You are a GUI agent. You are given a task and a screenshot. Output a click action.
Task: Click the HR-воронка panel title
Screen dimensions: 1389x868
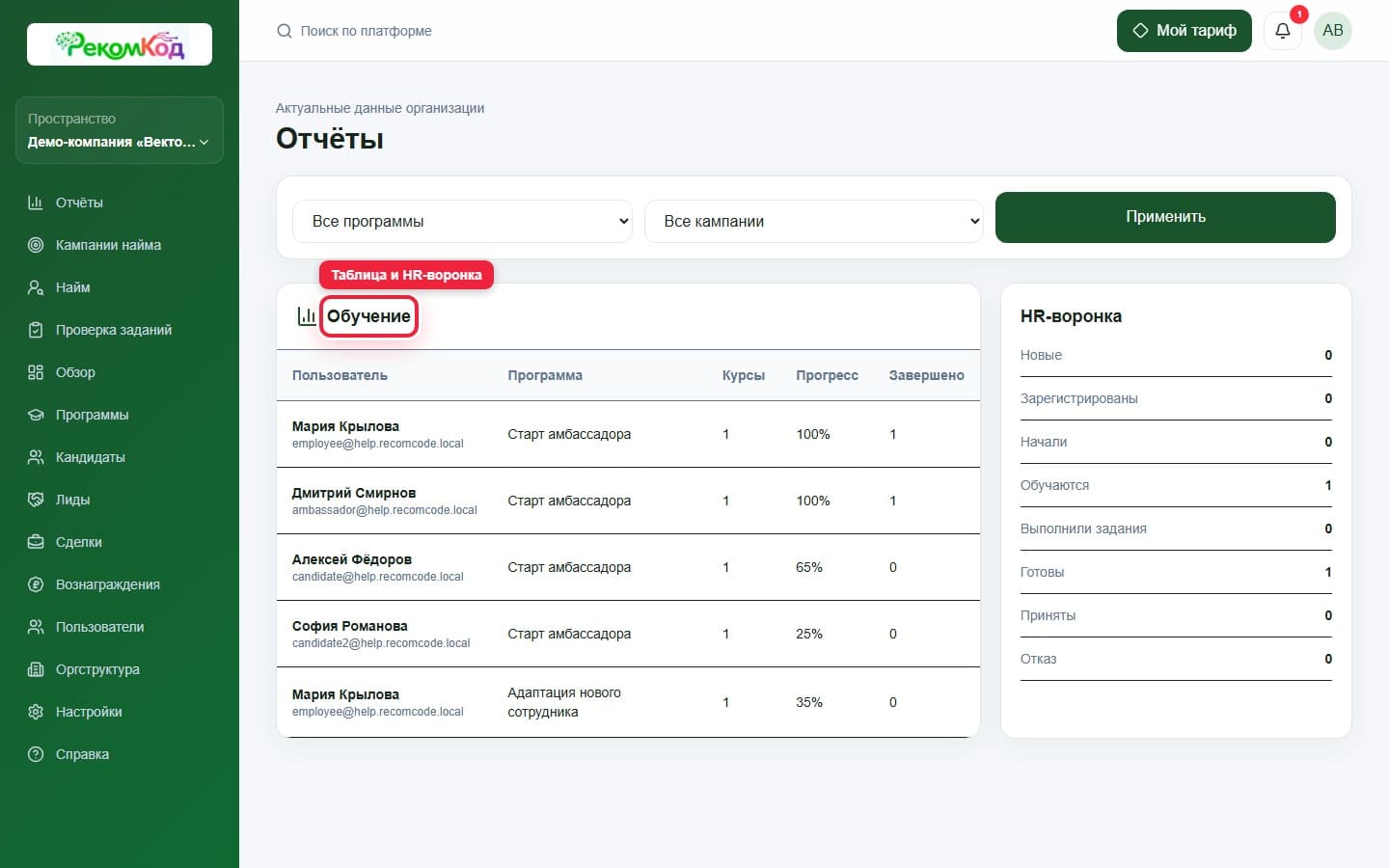pos(1071,316)
